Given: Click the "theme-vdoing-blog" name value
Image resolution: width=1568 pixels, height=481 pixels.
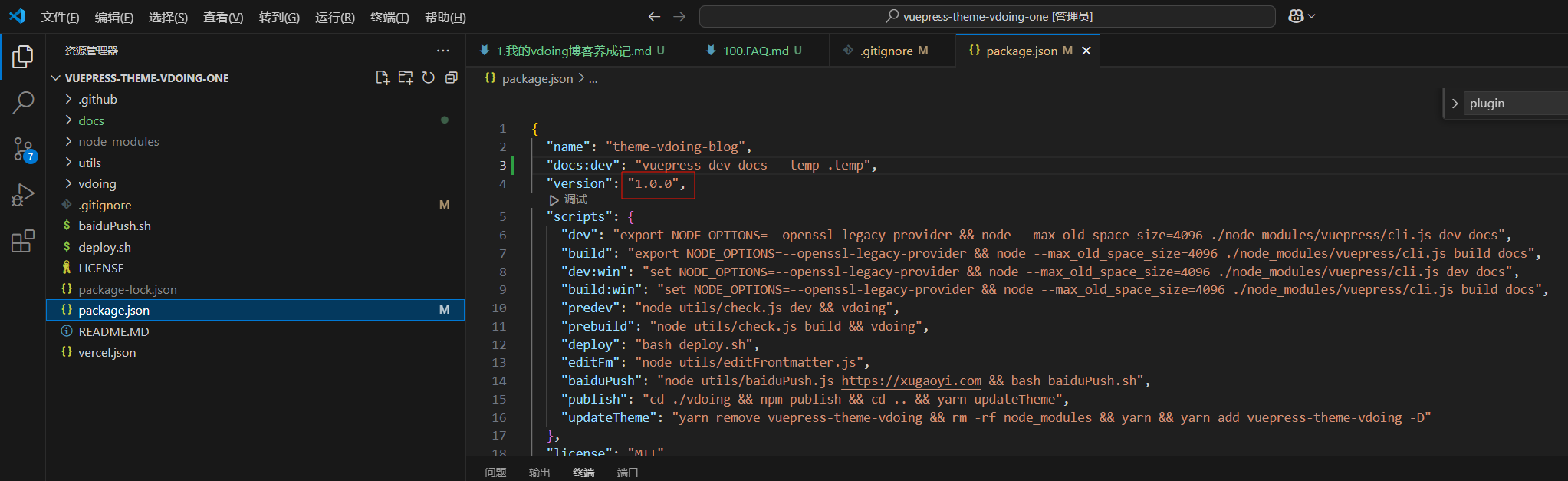Looking at the screenshot, I should (x=675, y=147).
